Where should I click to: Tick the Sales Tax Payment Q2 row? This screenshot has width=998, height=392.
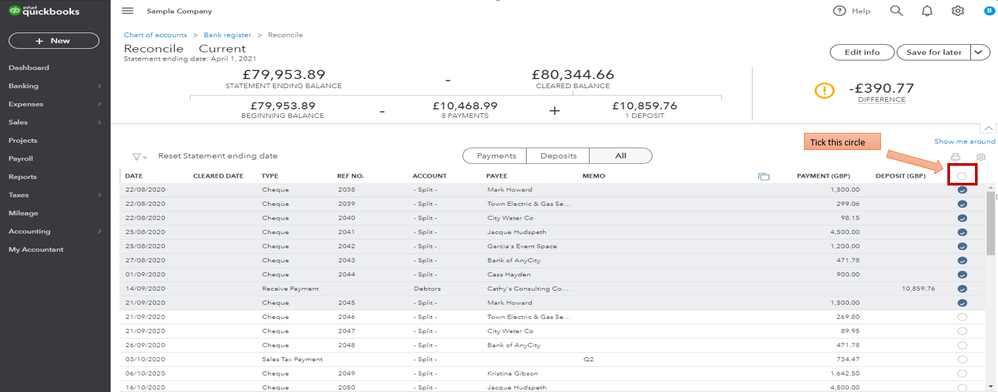962,359
